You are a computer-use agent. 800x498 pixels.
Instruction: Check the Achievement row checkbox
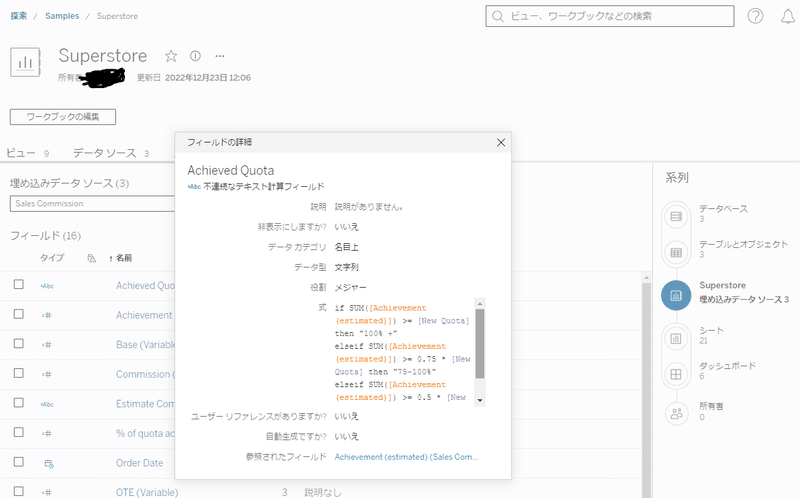pyautogui.click(x=19, y=314)
